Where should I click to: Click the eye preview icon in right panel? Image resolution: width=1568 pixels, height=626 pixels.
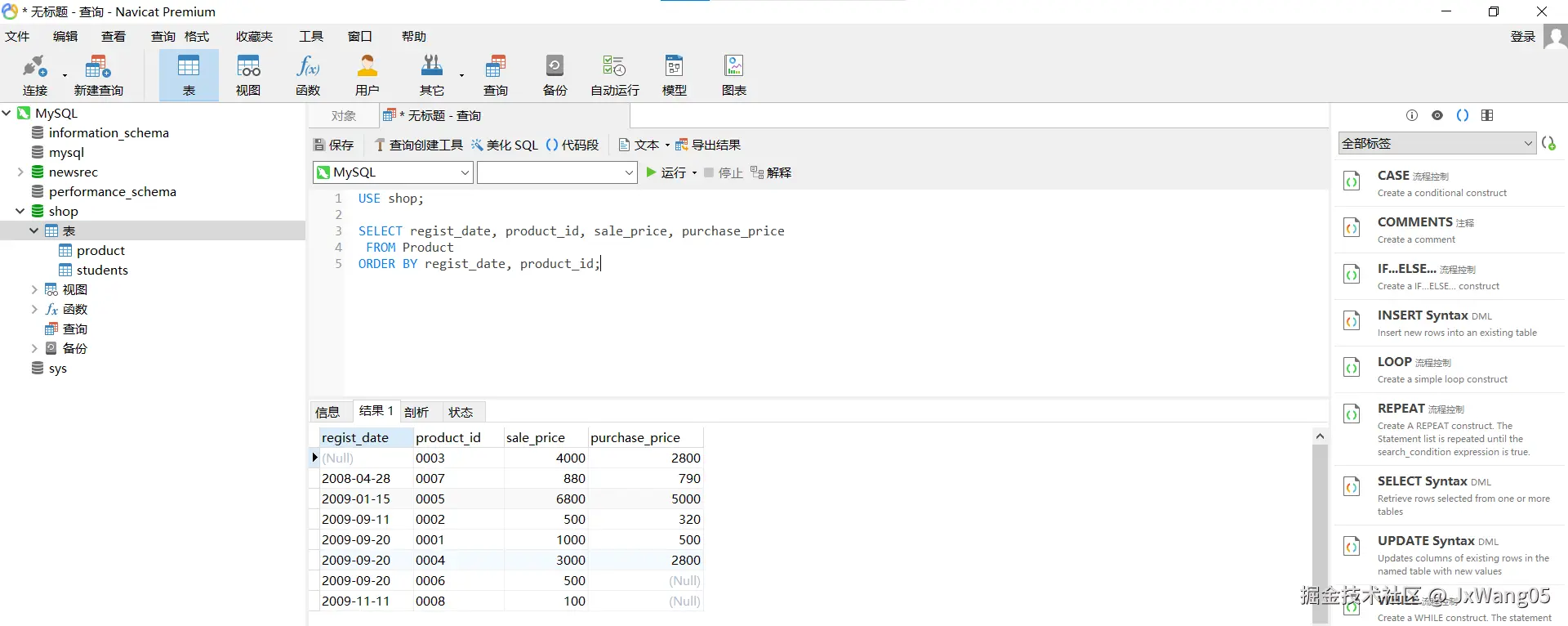point(1437,115)
